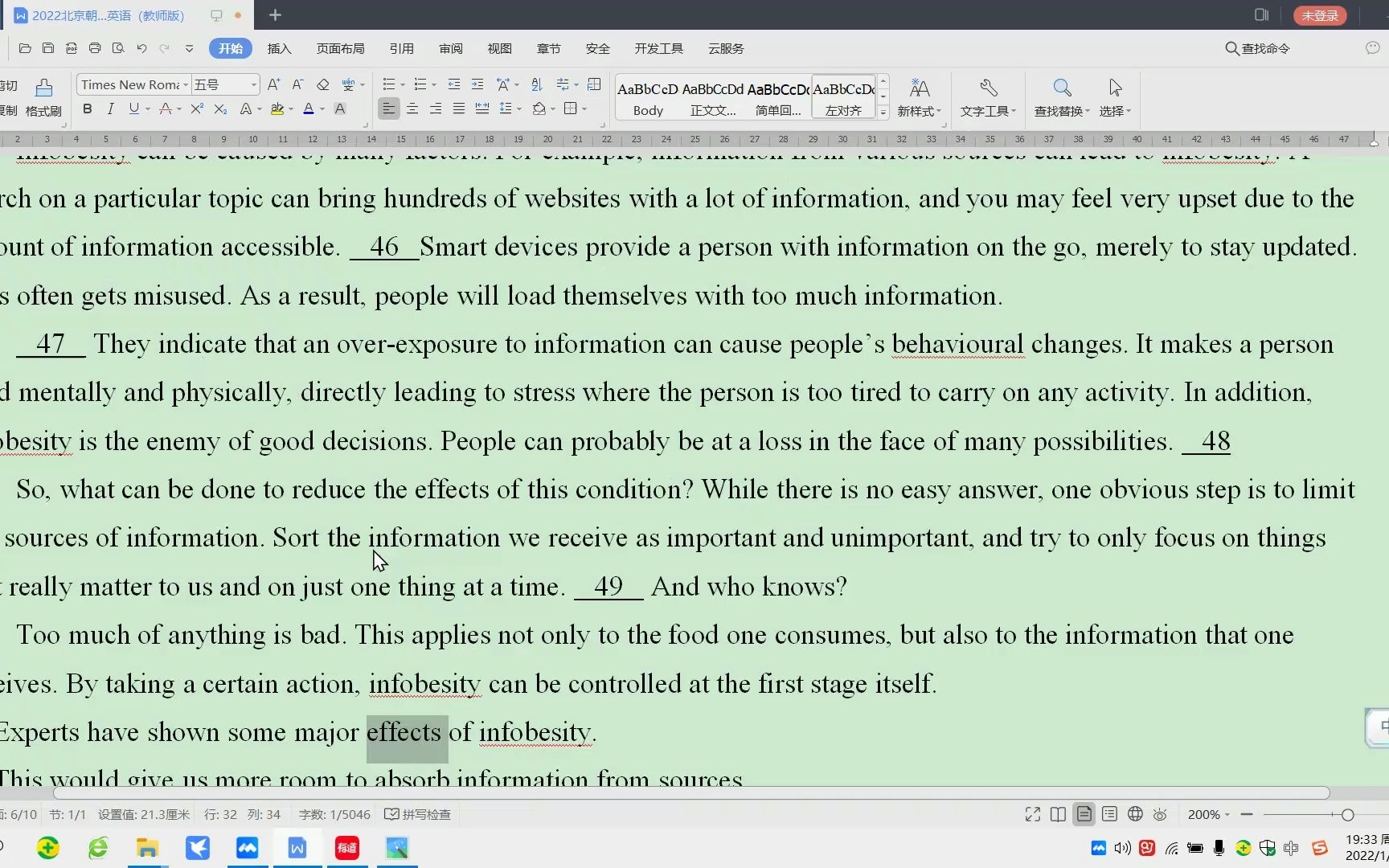Insert a bulleted list
Viewport: 1389px width, 868px height.
coord(388,84)
